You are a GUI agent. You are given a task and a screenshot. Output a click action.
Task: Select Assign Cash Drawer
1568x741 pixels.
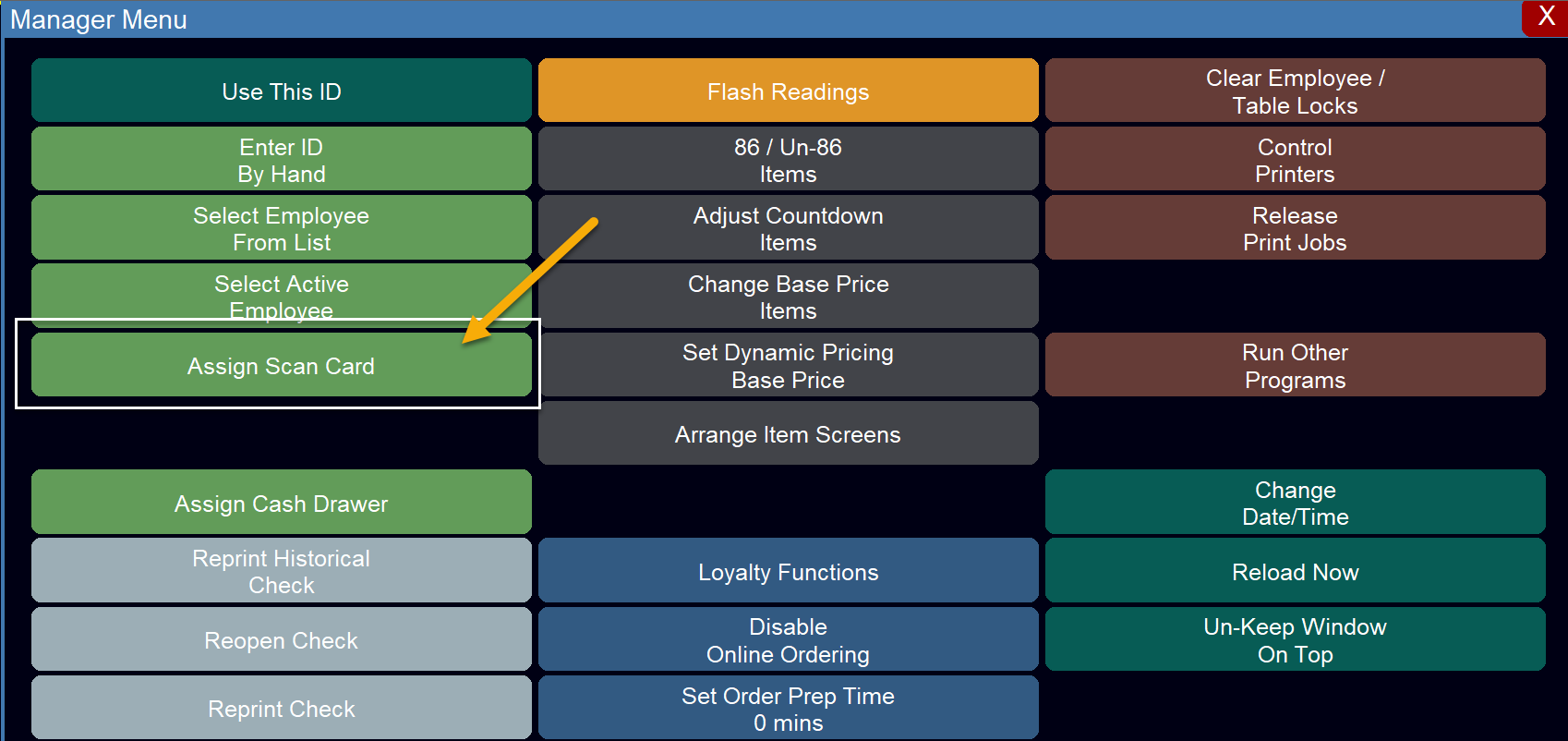coord(282,502)
